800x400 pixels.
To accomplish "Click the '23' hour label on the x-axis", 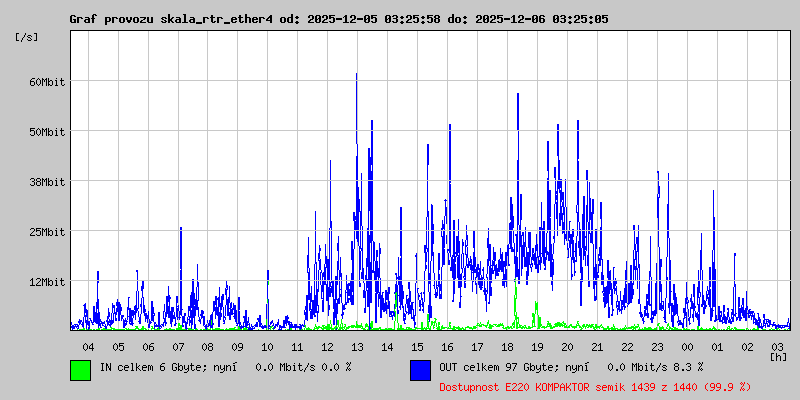I will 657,347.
